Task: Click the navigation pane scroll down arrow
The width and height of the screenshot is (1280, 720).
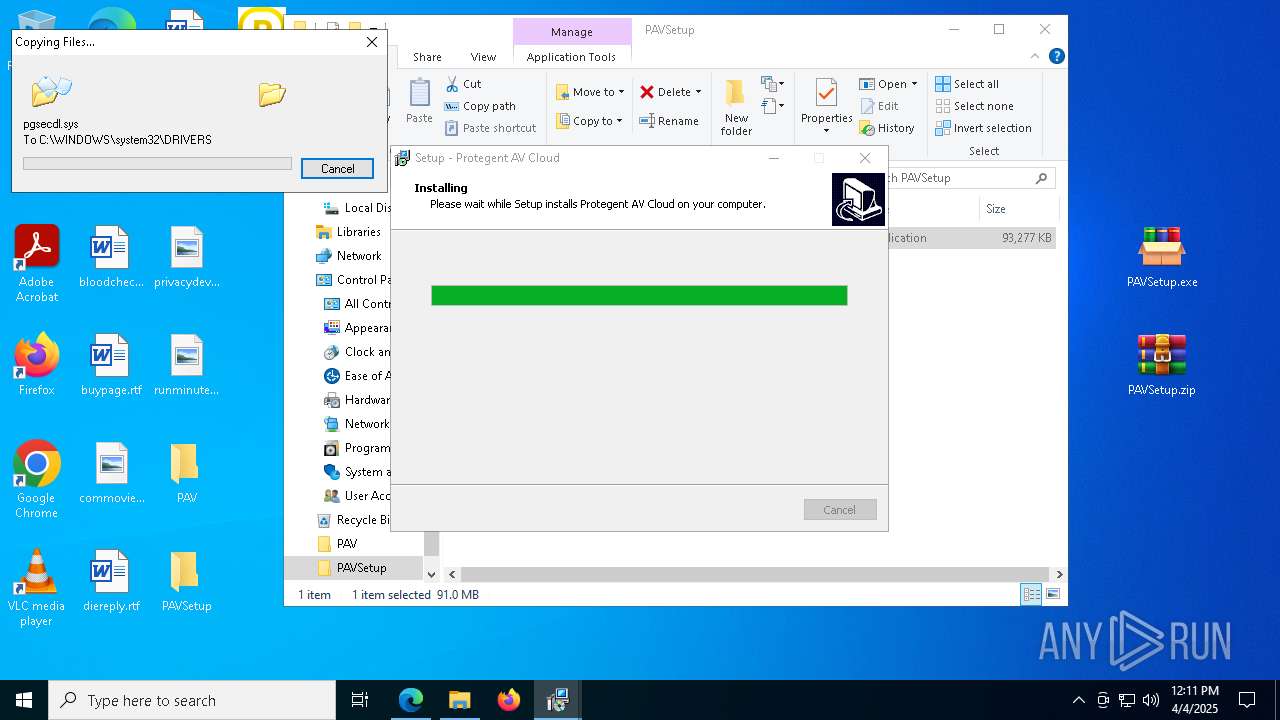Action: pyautogui.click(x=432, y=574)
